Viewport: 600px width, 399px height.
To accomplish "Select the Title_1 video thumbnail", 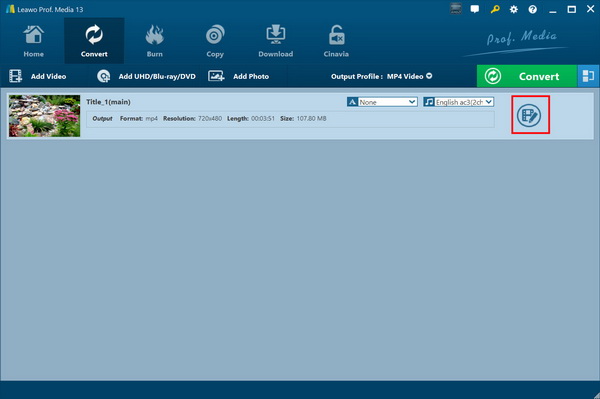I will 44,116.
